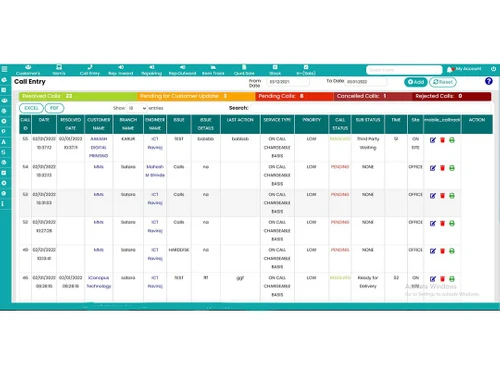This screenshot has height=375, width=500.
Task: Export table with PDF button
Action: 54,108
